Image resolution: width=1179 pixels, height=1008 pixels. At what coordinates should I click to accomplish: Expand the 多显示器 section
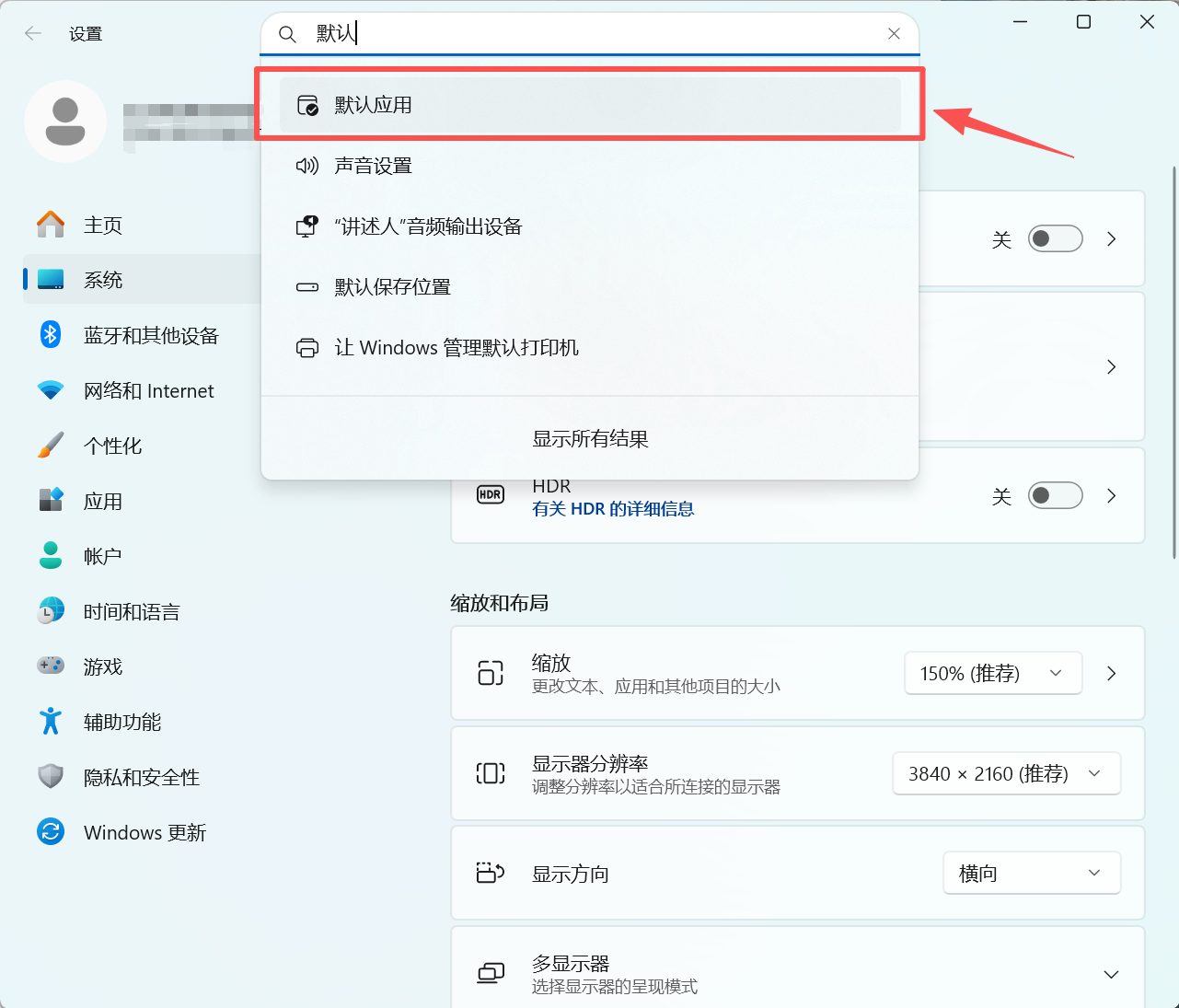(x=1111, y=975)
